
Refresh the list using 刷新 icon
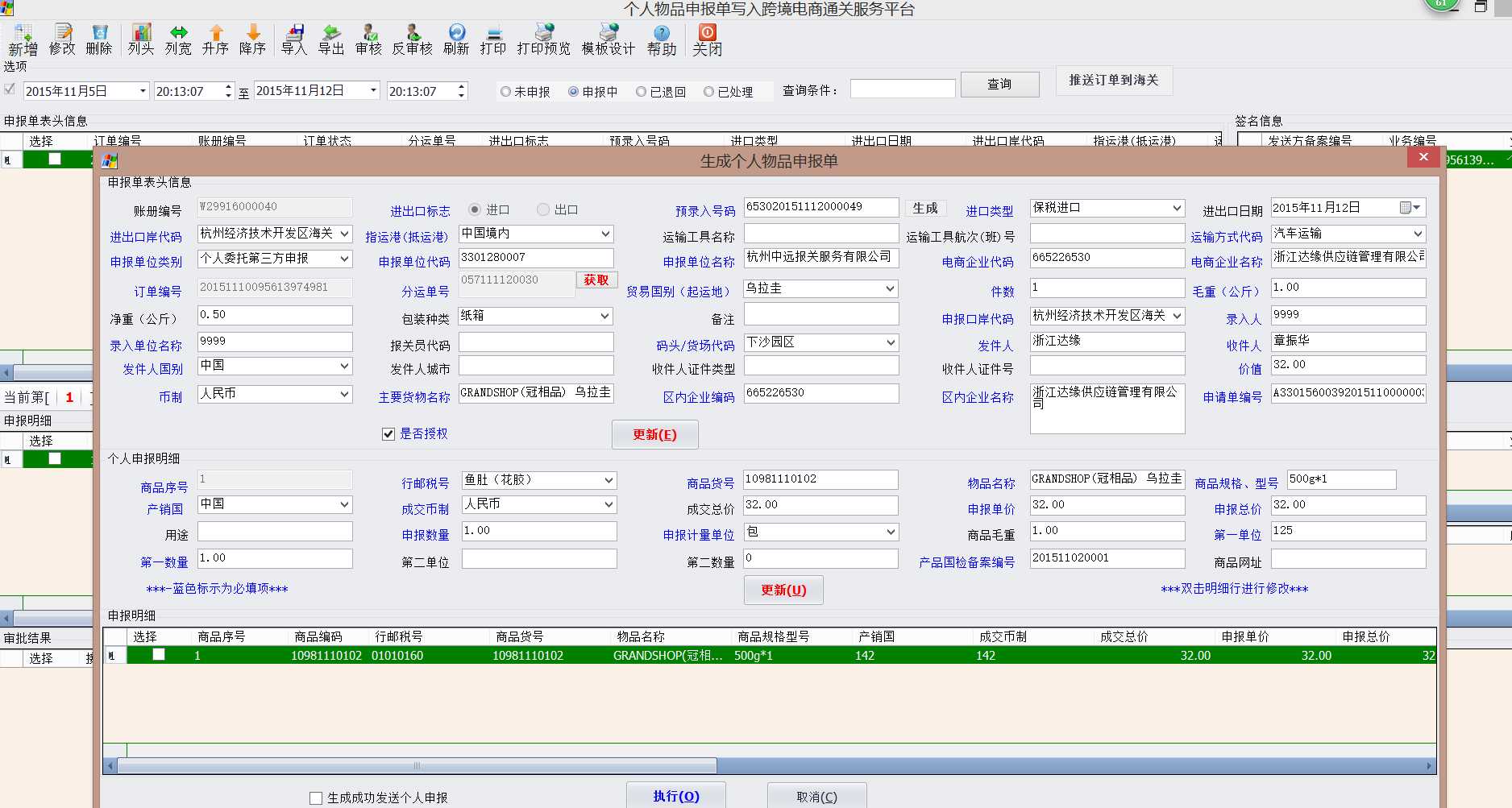456,39
